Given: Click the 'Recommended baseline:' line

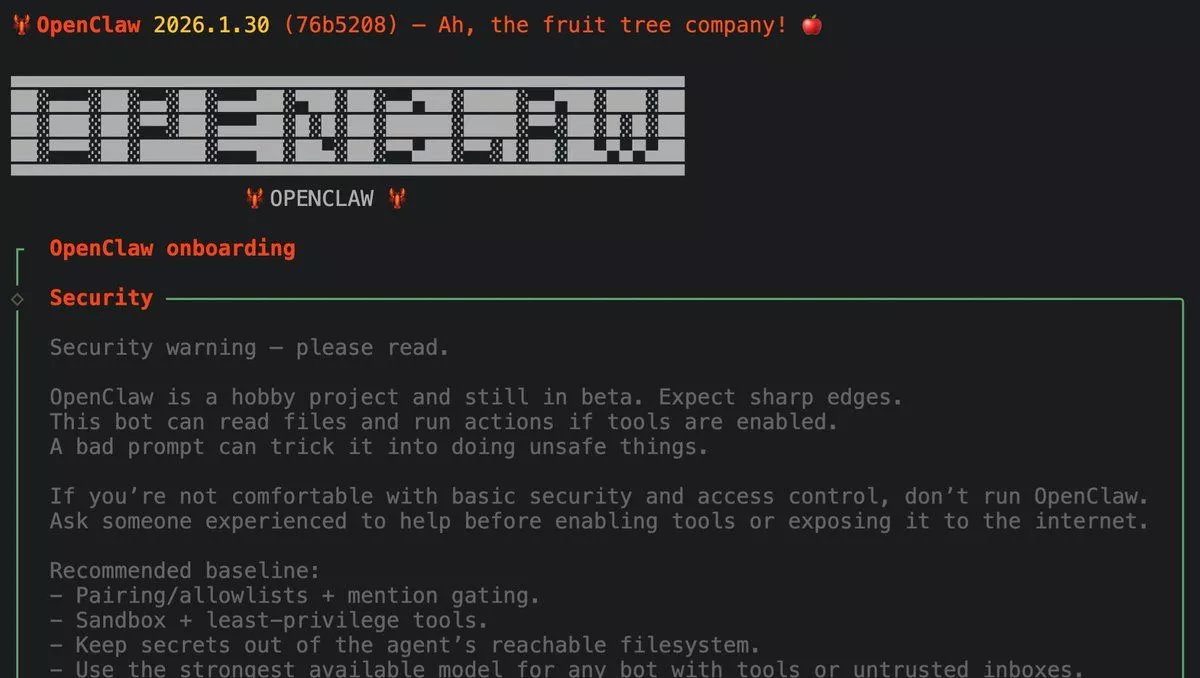Looking at the screenshot, I should (185, 571).
